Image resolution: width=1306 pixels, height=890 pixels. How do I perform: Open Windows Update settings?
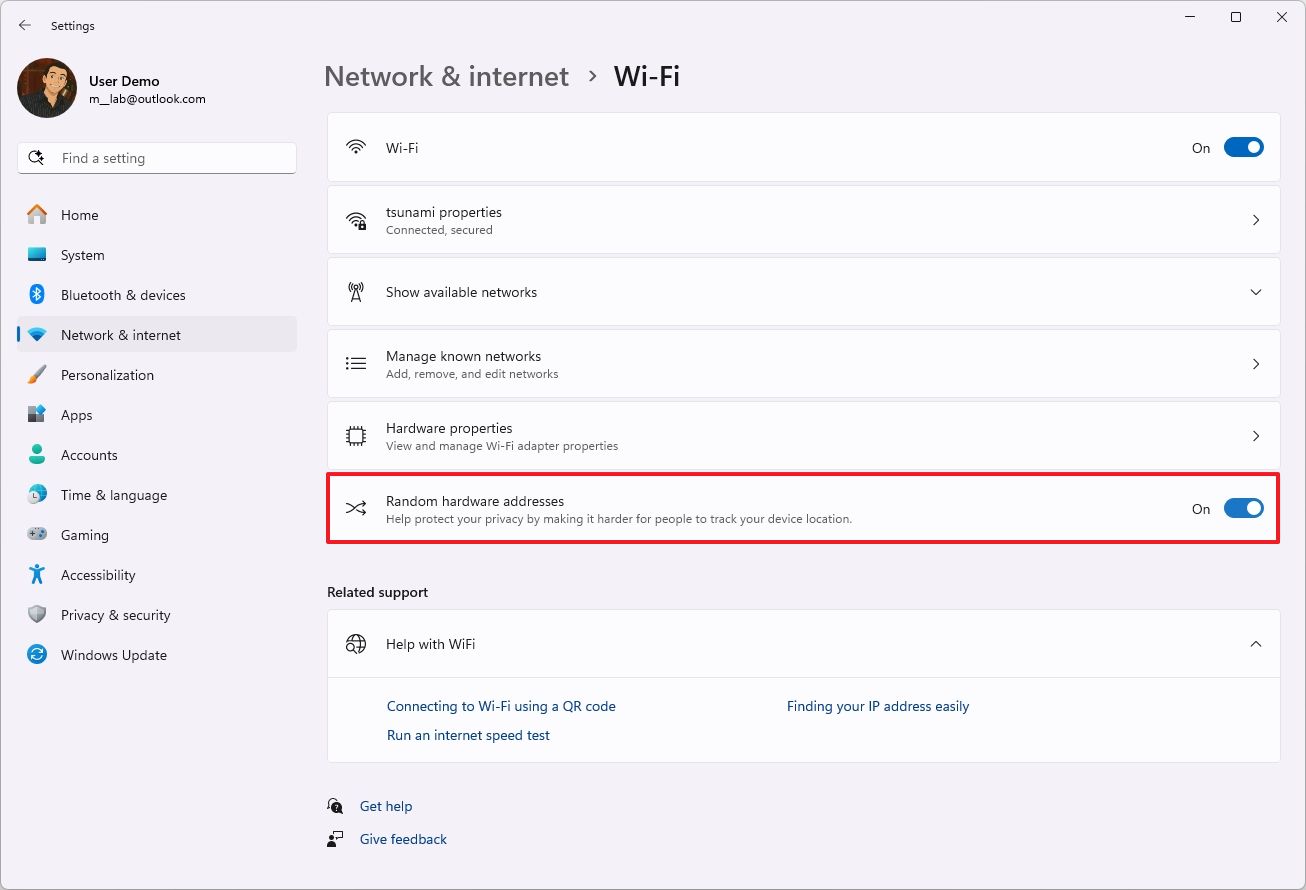point(114,655)
